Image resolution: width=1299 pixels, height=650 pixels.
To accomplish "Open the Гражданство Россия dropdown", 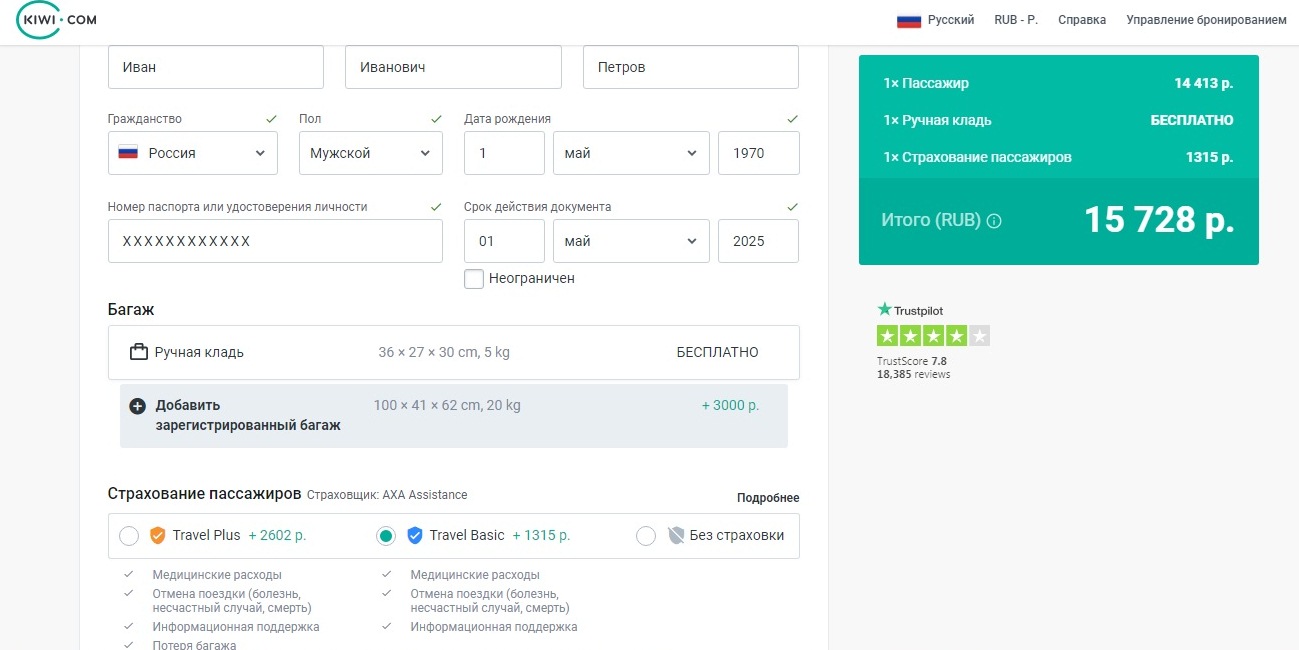I will pos(193,153).
